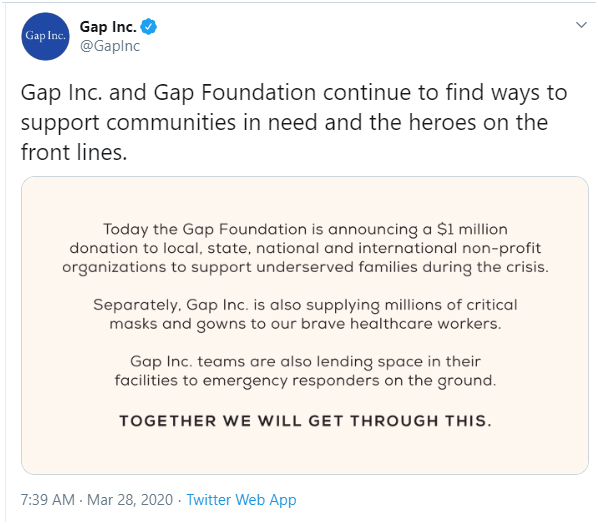Expand the tweet options chevron

coord(581,25)
